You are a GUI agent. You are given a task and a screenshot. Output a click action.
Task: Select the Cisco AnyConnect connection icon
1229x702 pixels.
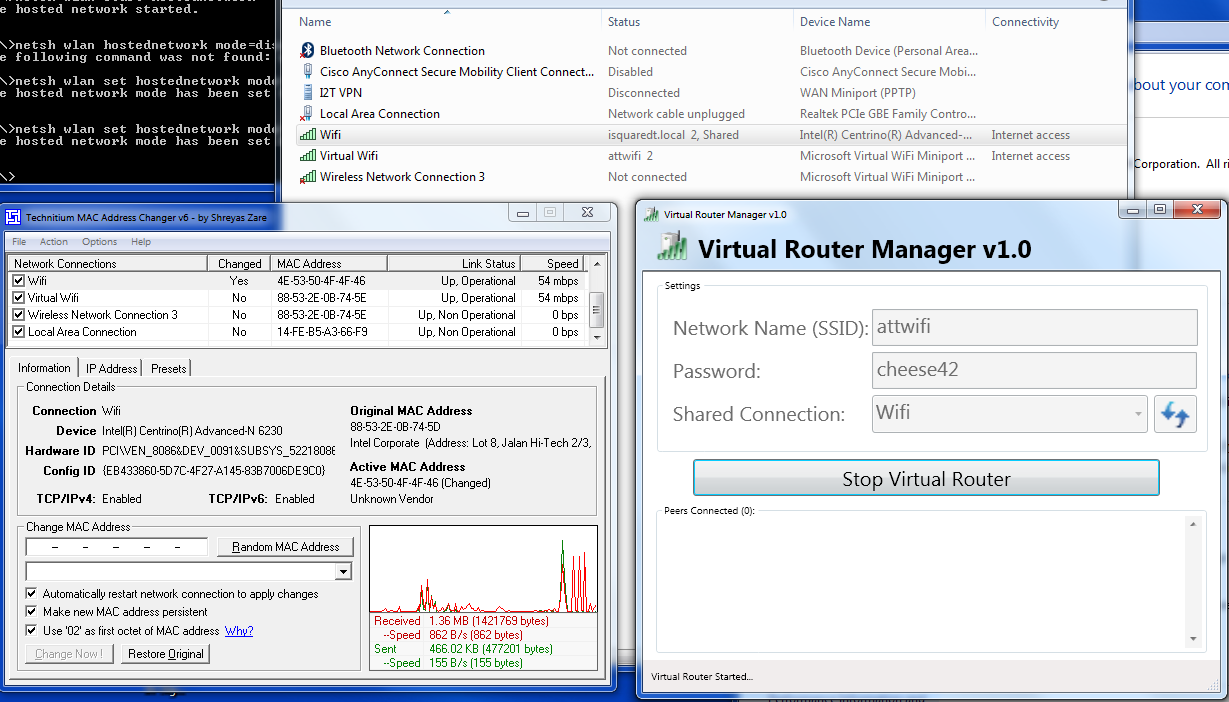(x=307, y=72)
